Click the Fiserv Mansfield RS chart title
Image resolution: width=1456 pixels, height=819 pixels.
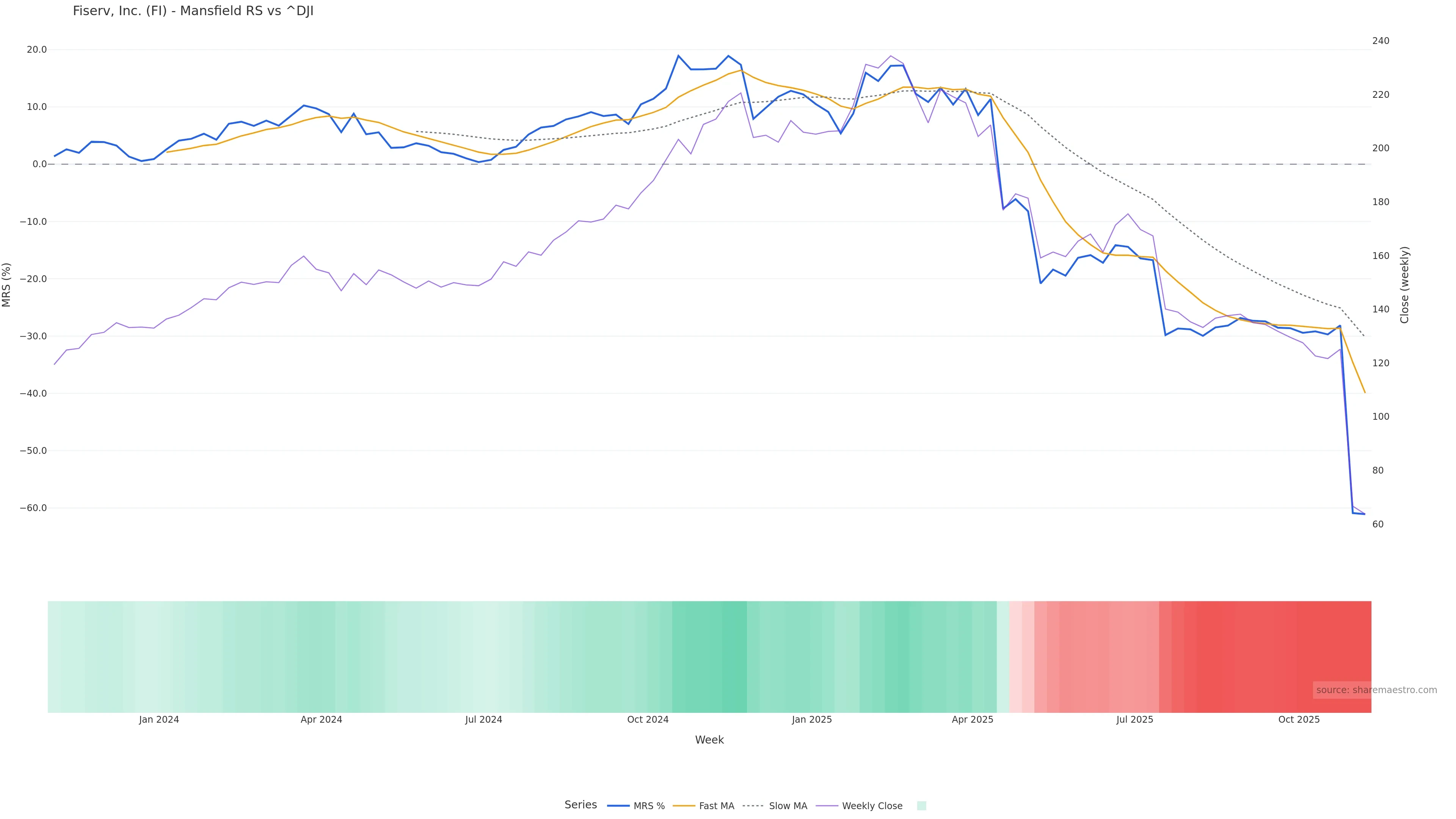click(193, 11)
